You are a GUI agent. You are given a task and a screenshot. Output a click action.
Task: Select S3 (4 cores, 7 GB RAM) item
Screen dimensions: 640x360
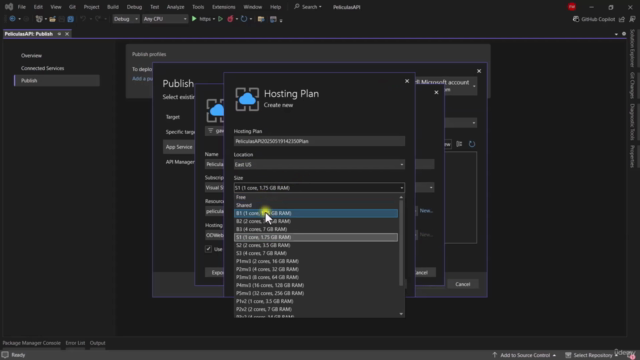316,253
